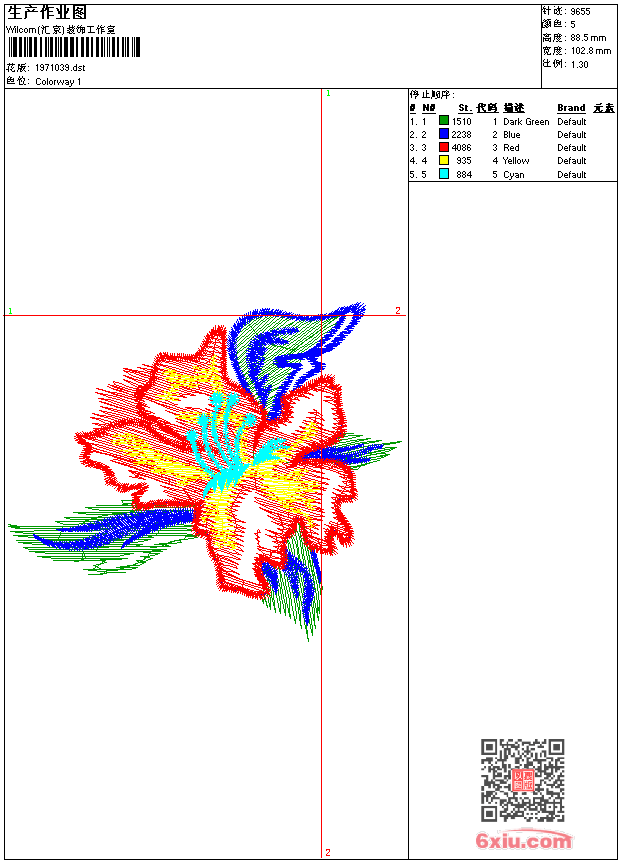Viewport: 620px width, 860px height.
Task: Click the green leaf at lower left
Action: (104, 538)
